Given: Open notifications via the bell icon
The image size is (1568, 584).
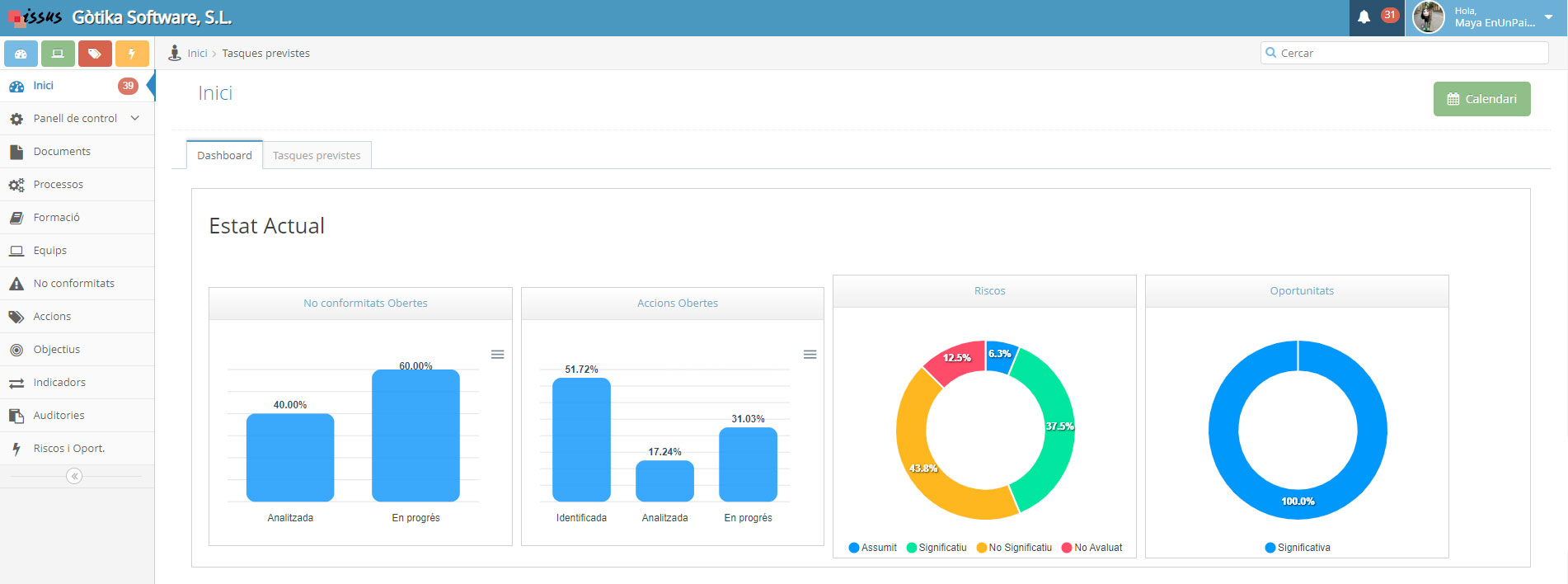Looking at the screenshot, I should tap(1364, 17).
